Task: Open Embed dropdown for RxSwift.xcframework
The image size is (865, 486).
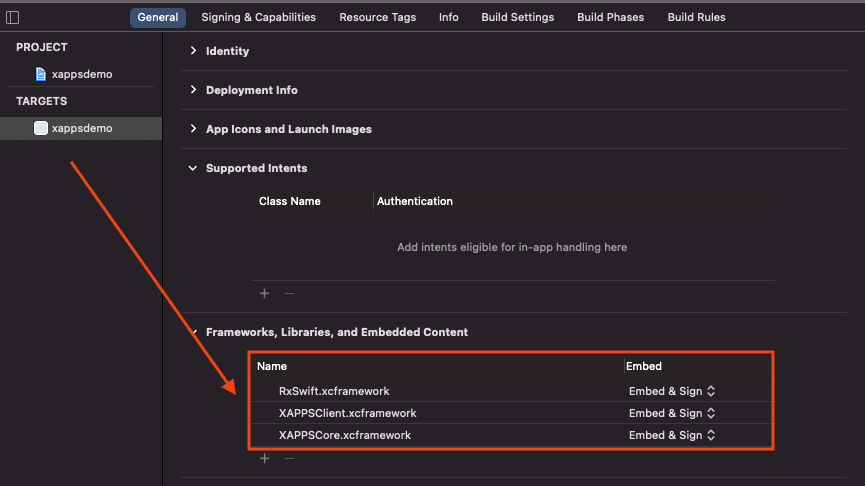Action: (x=672, y=391)
